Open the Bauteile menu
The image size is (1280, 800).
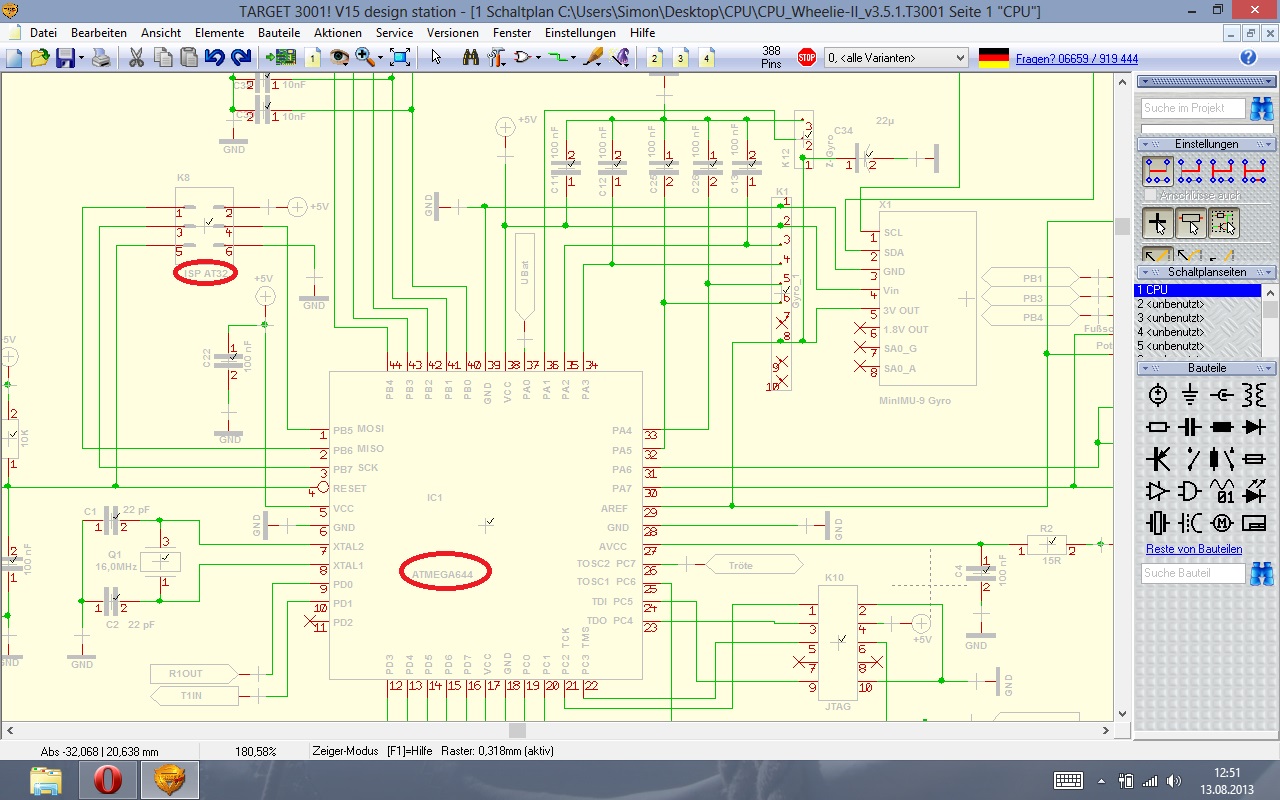279,33
